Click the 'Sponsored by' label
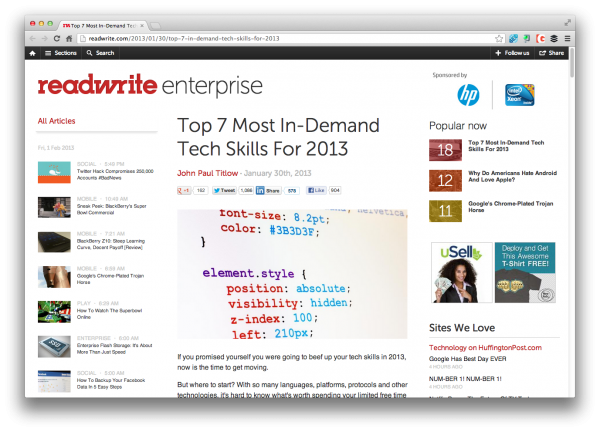The height and width of the screenshot is (432, 600). click(x=450, y=75)
